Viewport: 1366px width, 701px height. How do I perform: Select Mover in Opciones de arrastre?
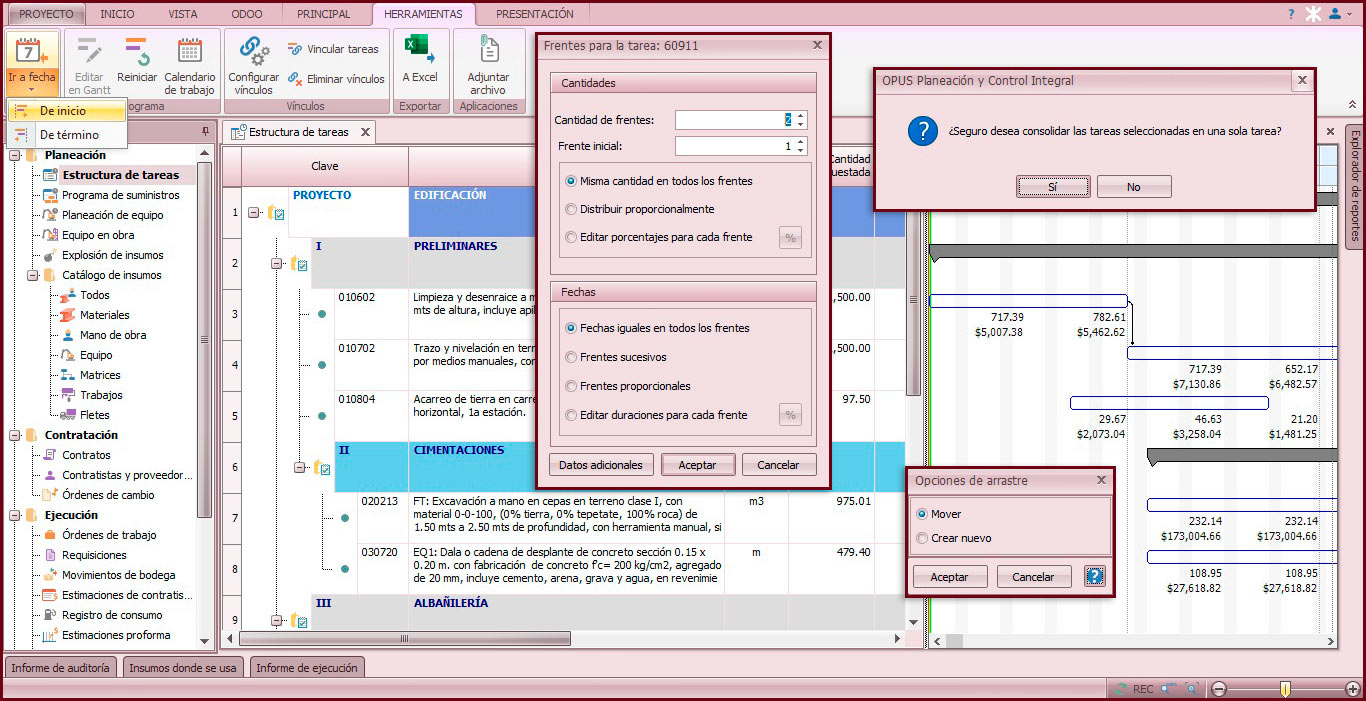coord(939,514)
